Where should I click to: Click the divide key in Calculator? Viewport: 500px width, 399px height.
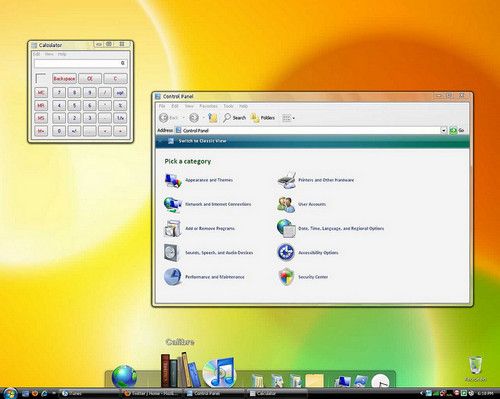(105, 92)
